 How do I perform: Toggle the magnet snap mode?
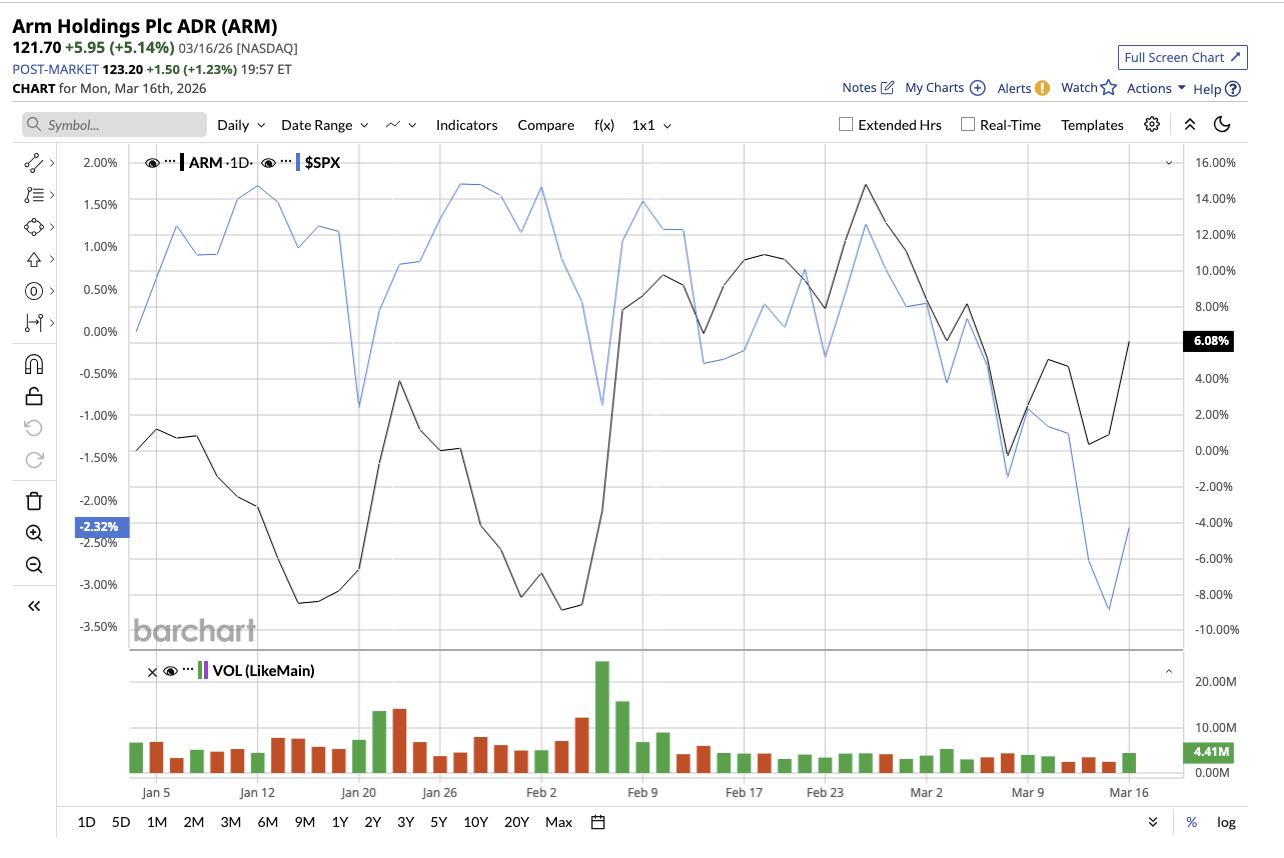point(34,364)
